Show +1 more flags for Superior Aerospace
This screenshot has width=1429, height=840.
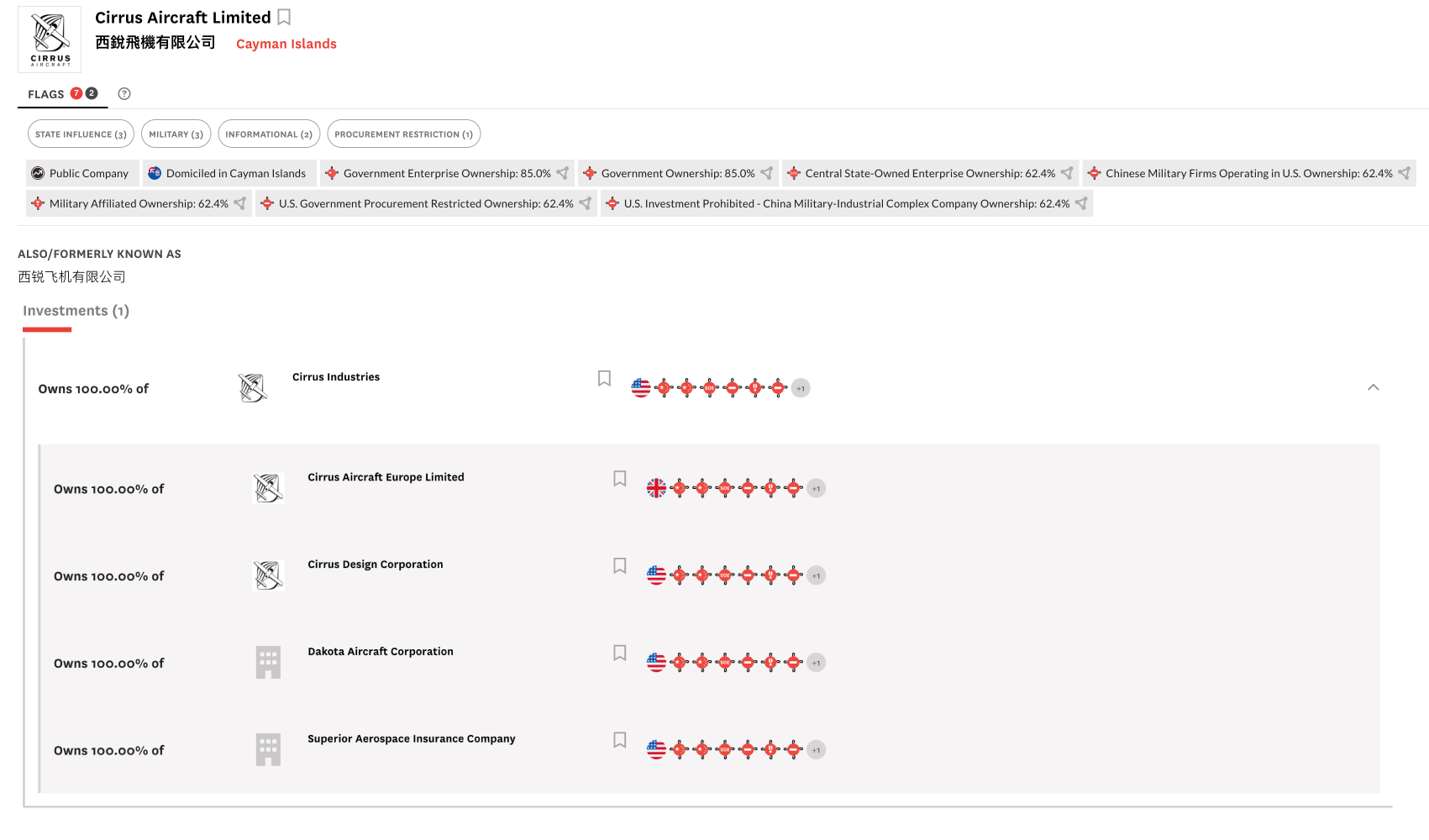coord(816,750)
